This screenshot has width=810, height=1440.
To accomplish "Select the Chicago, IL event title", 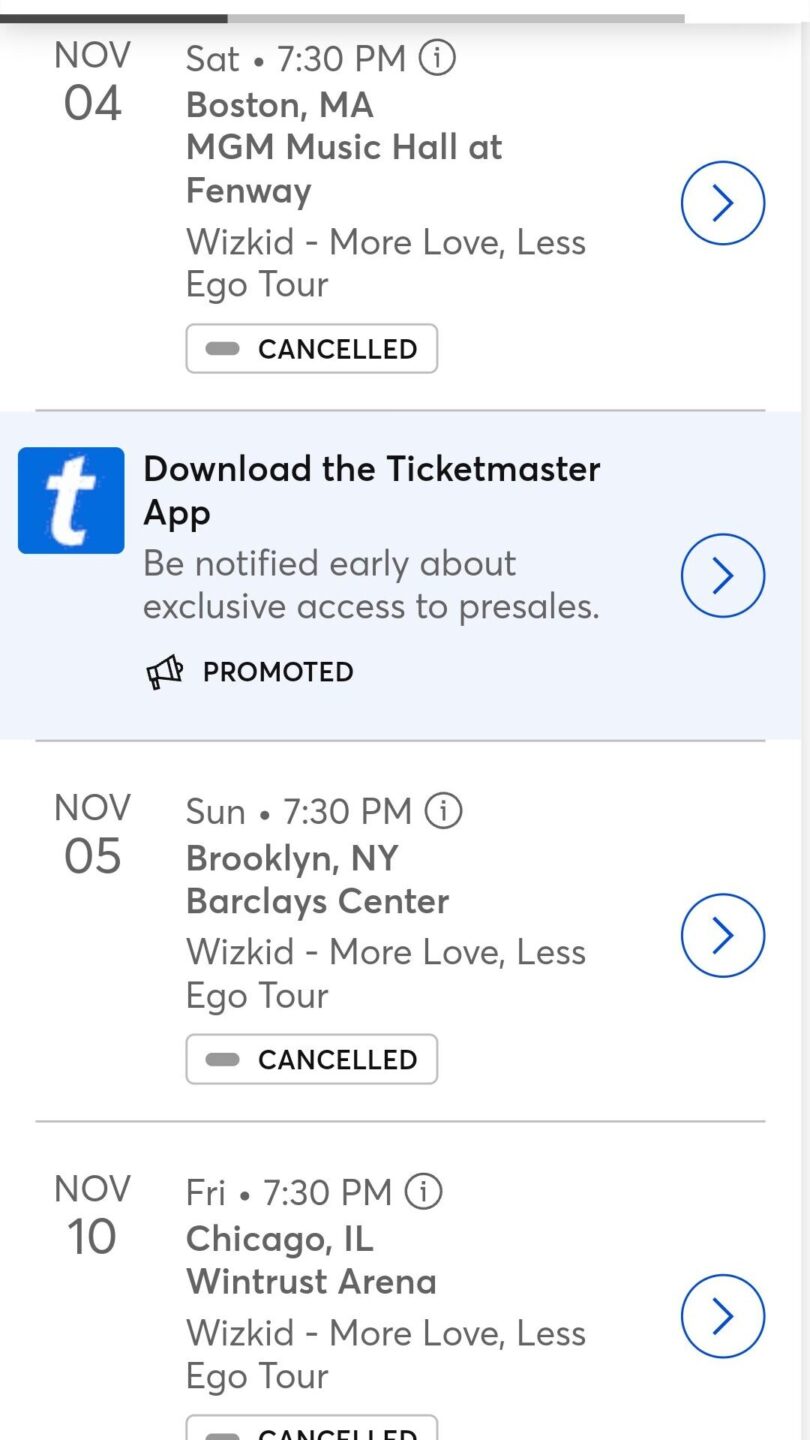I will click(x=280, y=1239).
